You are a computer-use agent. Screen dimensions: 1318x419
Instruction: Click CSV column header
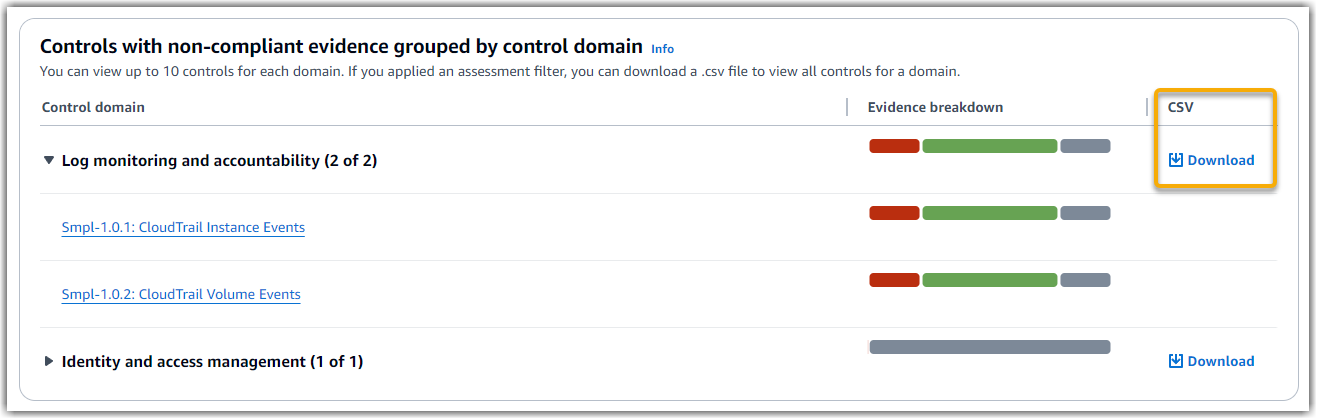pyautogui.click(x=1180, y=107)
